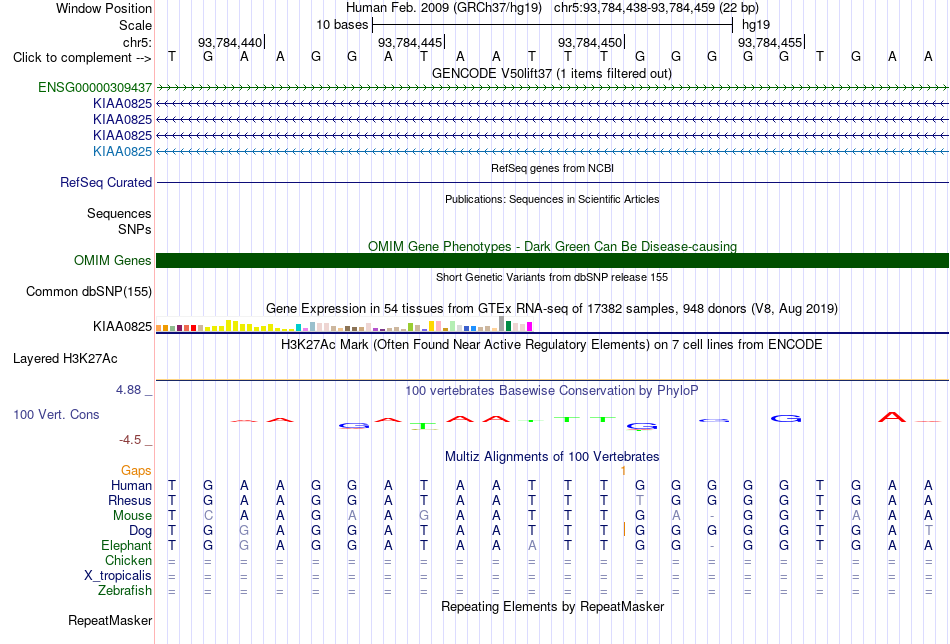Select the ENSG00000309437 gene label
Viewport: 950px width, 644px height.
click(95, 87)
